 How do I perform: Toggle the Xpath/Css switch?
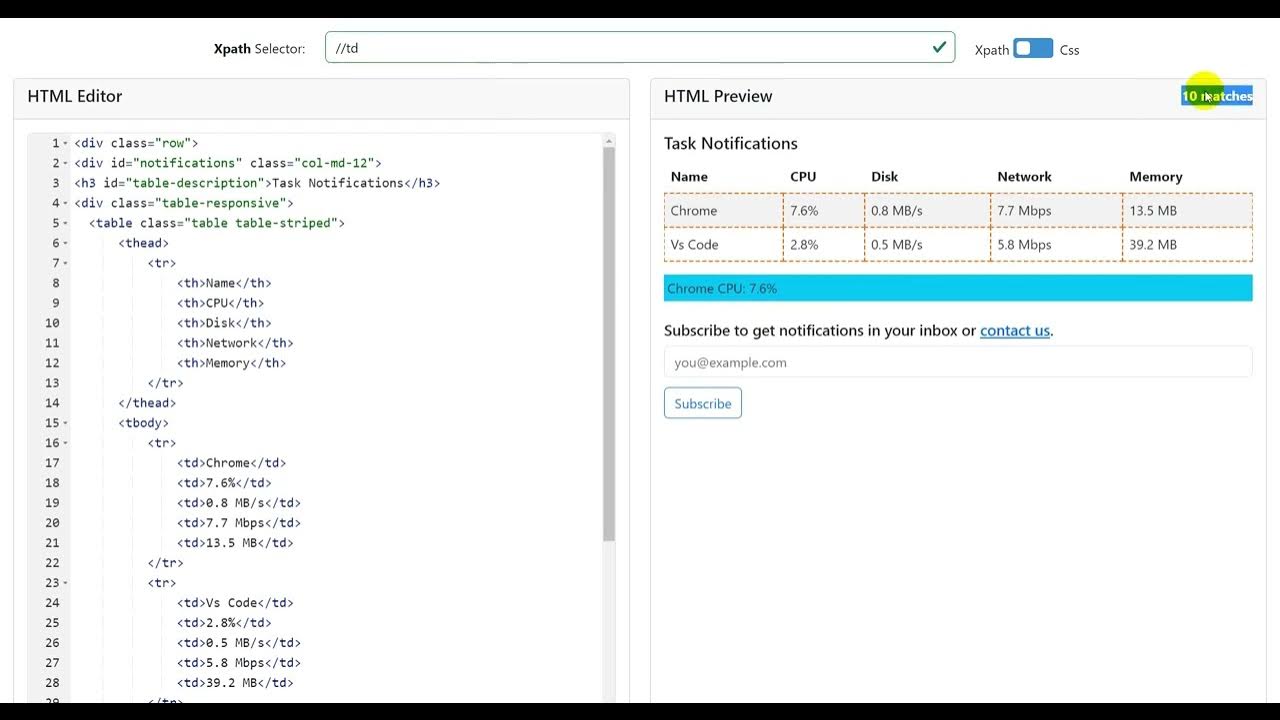[1033, 48]
